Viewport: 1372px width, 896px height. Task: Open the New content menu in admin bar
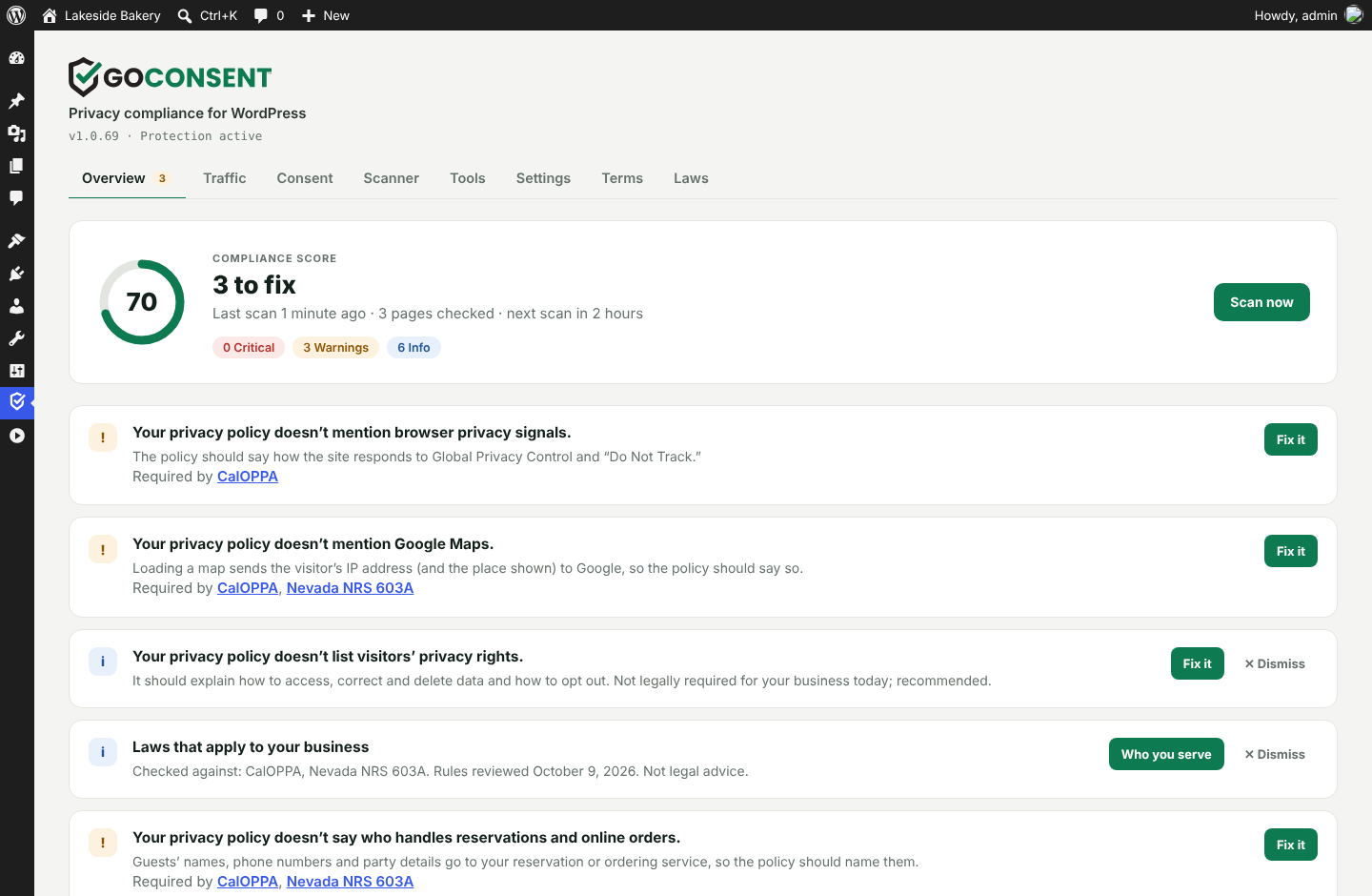point(326,15)
